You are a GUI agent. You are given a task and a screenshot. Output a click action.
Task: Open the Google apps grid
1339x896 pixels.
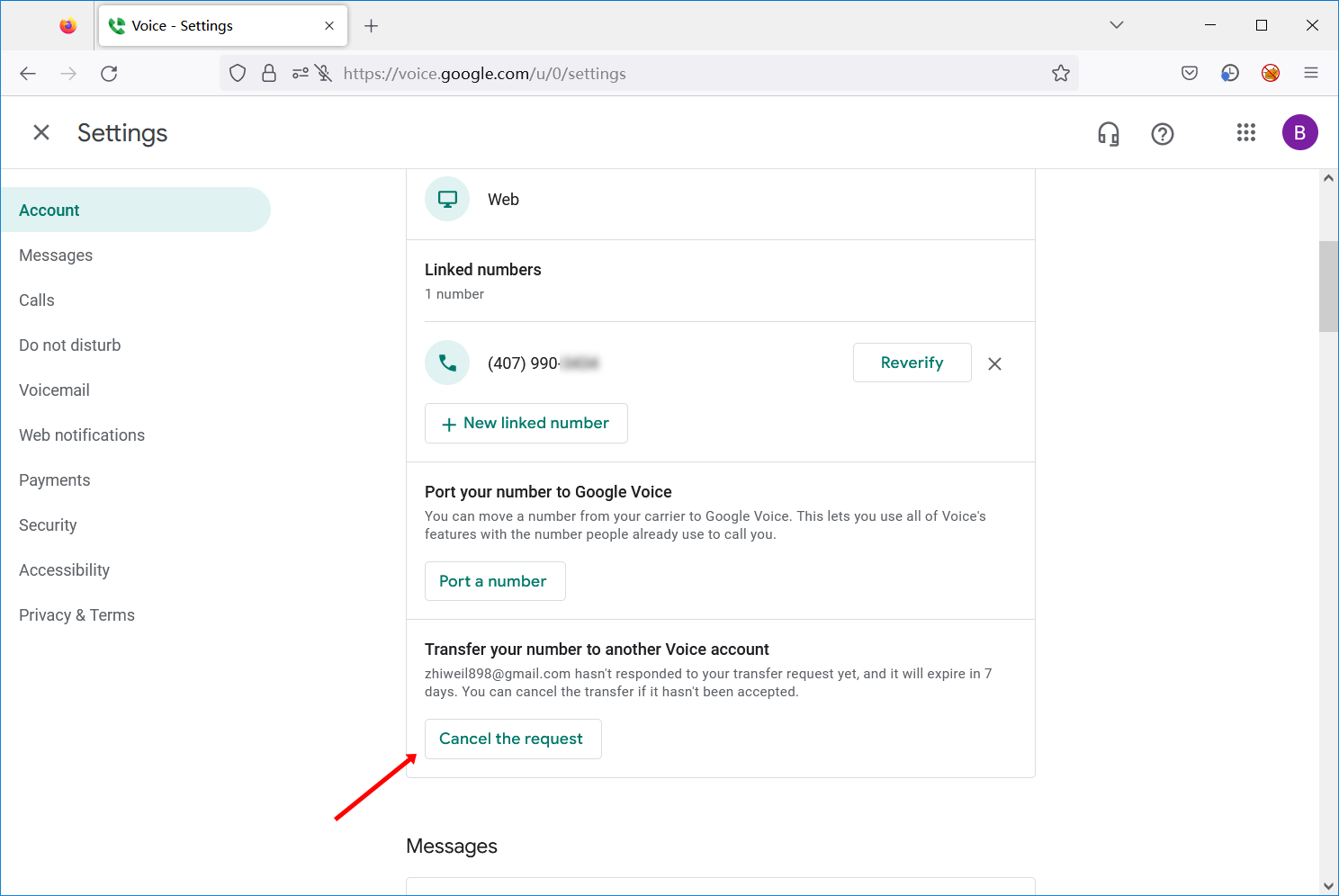pos(1246,133)
